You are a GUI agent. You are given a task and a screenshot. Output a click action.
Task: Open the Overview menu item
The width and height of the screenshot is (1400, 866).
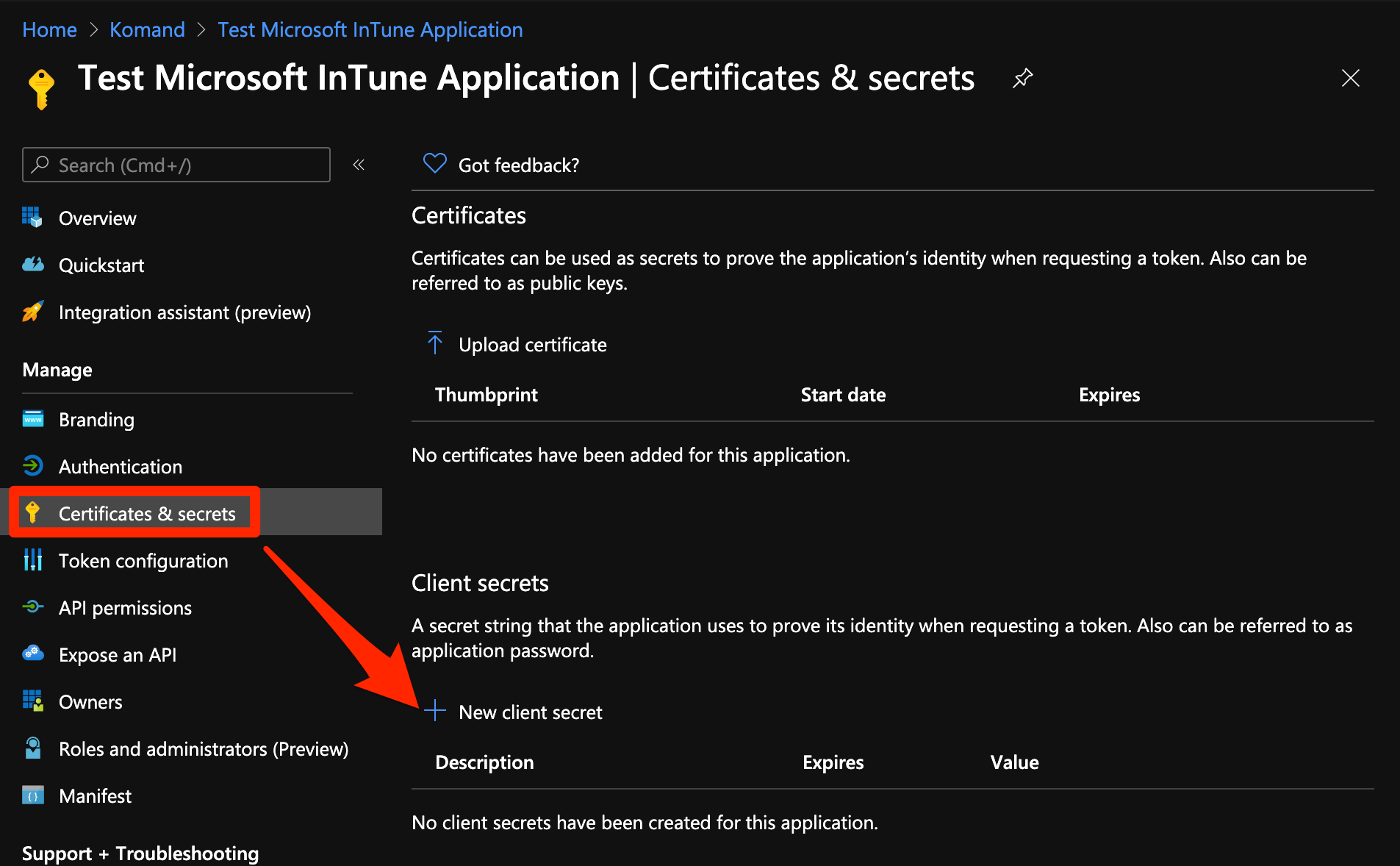click(97, 218)
